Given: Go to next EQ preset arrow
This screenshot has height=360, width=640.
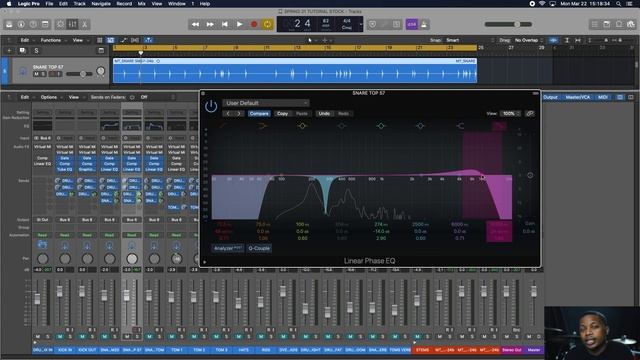Looking at the screenshot, I should click(239, 113).
